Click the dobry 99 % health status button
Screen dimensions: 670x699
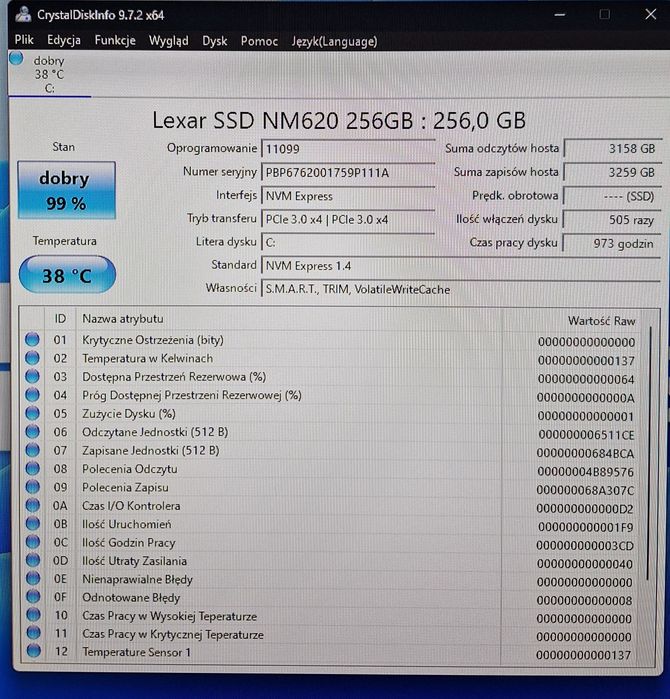(x=66, y=190)
